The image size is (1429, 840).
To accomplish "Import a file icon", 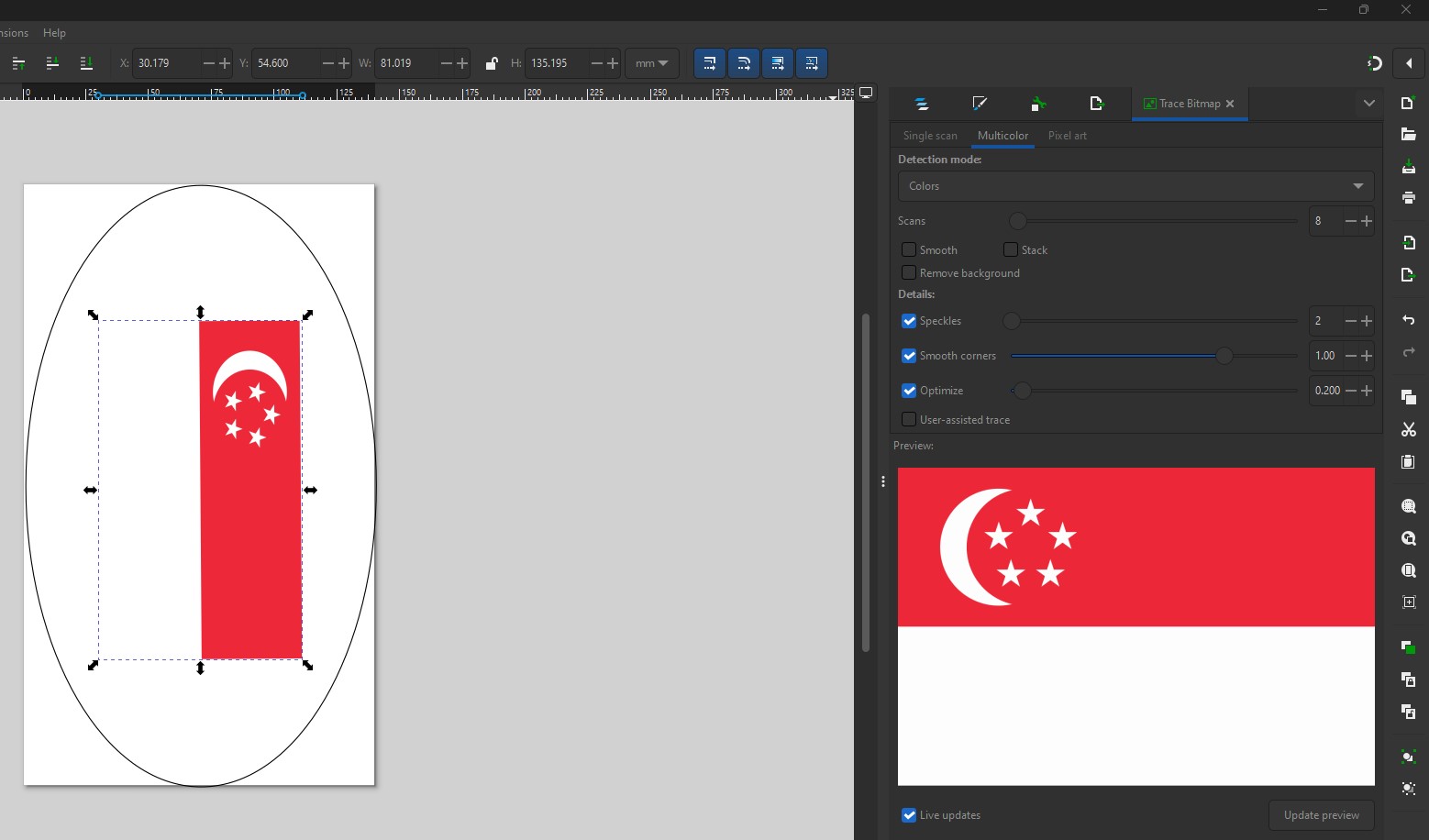I will pos(1408,243).
